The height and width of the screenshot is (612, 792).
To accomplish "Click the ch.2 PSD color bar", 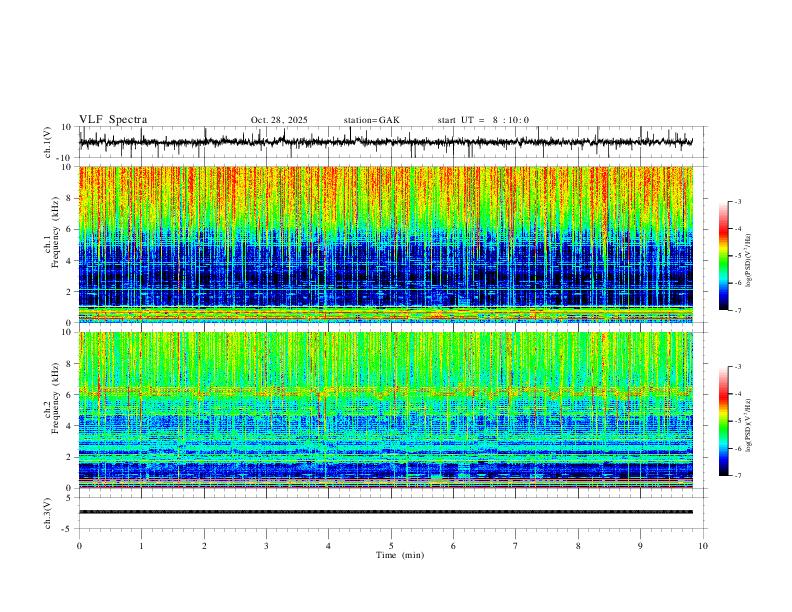I will click(x=724, y=421).
